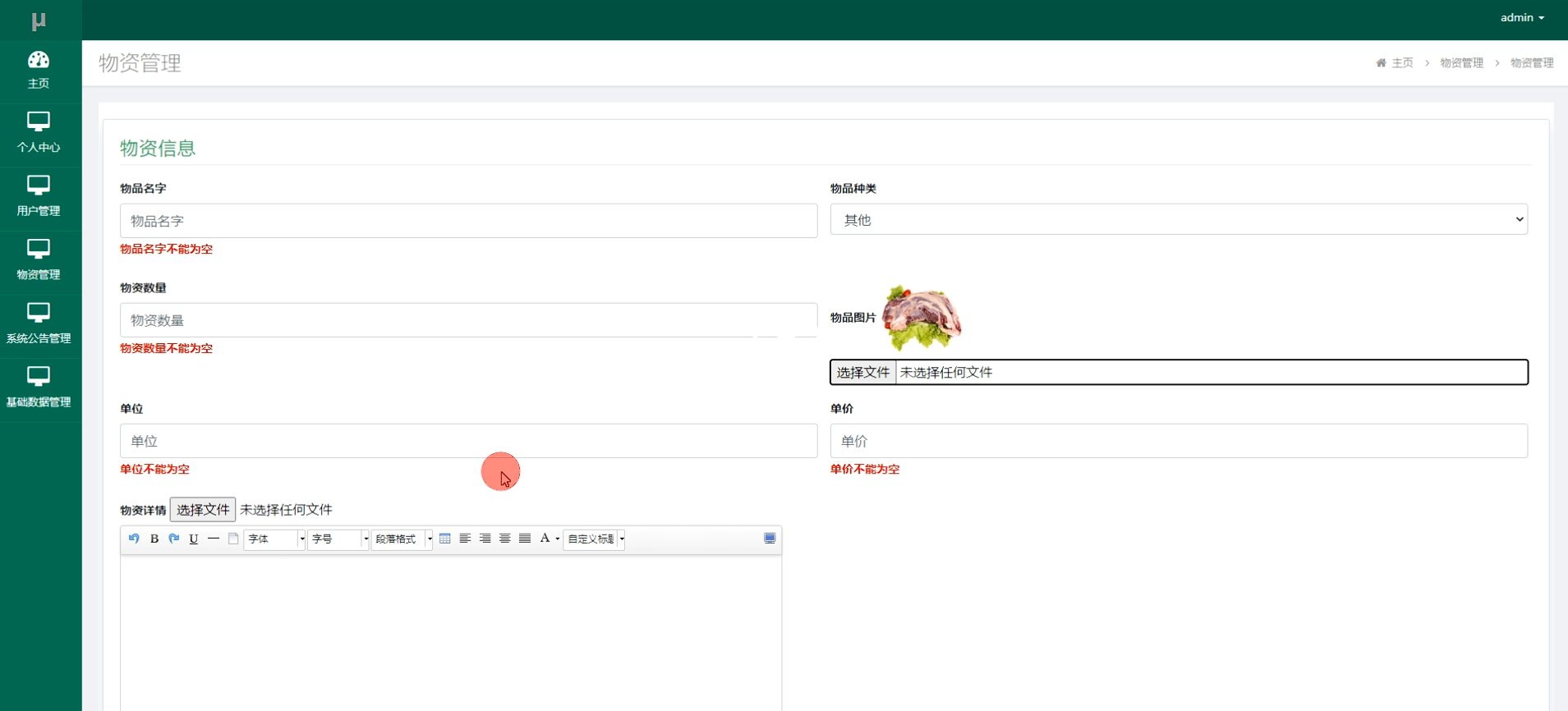This screenshot has height=711, width=1568.
Task: Click 选择文件 button beside 物资详情
Action: point(203,510)
